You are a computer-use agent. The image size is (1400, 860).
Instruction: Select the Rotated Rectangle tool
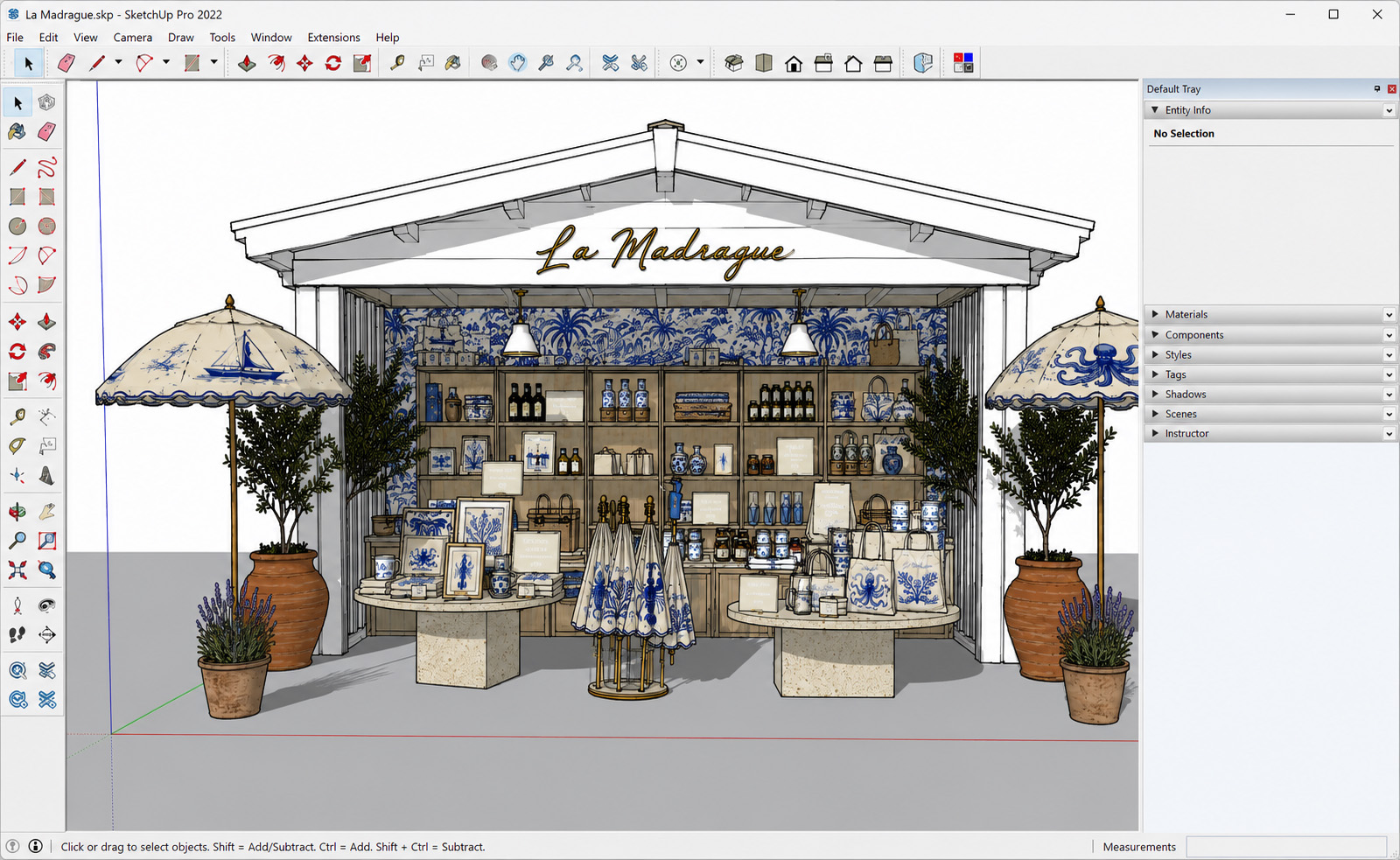pos(46,197)
